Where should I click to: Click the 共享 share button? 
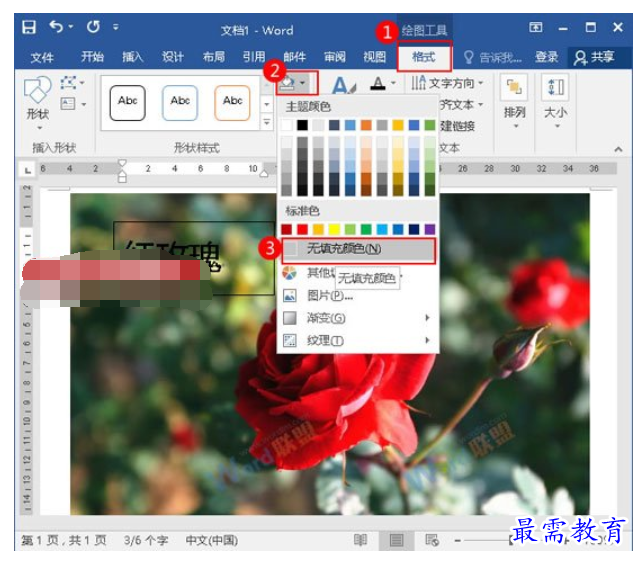(595, 57)
